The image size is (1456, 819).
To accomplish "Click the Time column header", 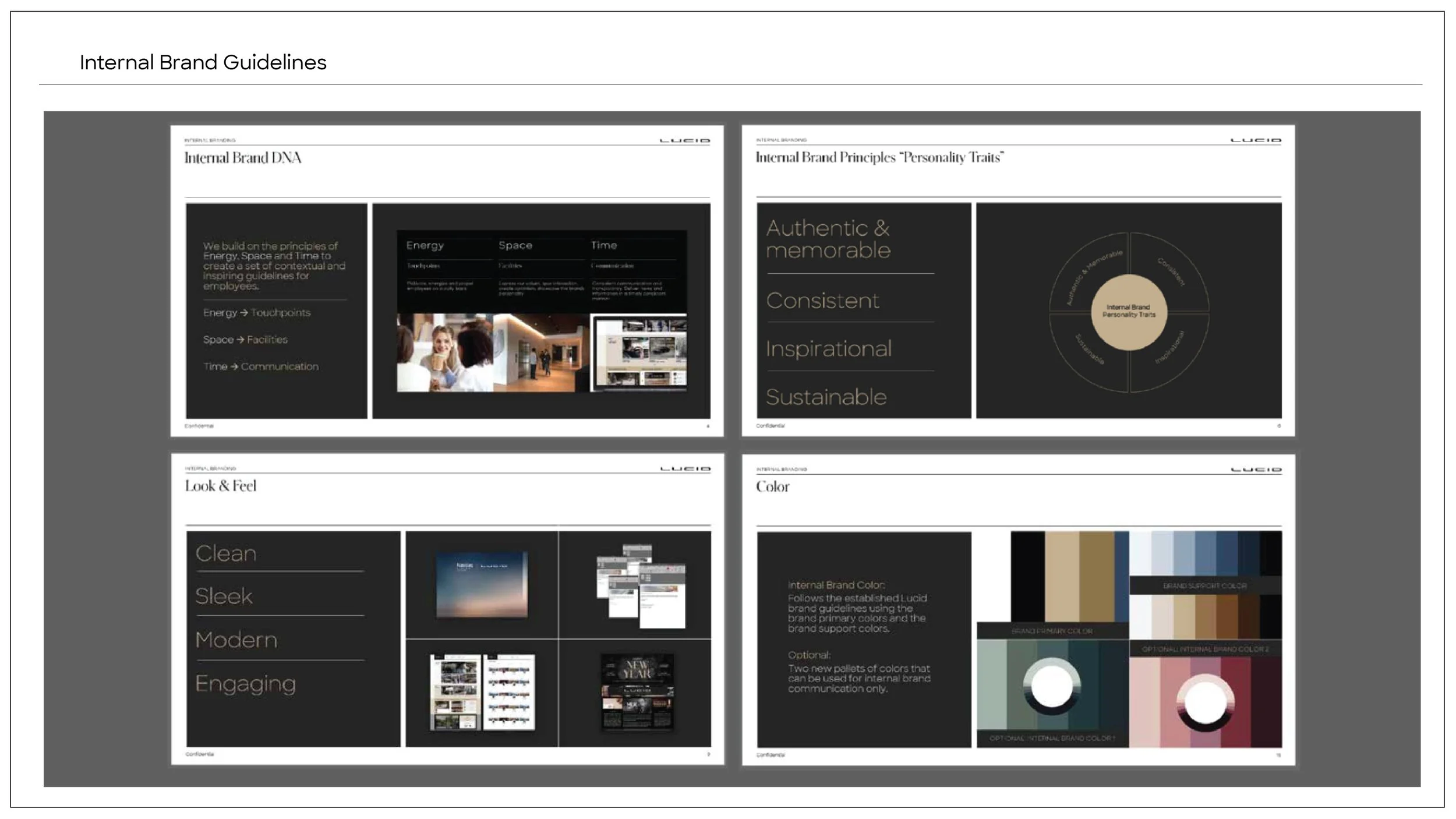I will [x=603, y=245].
